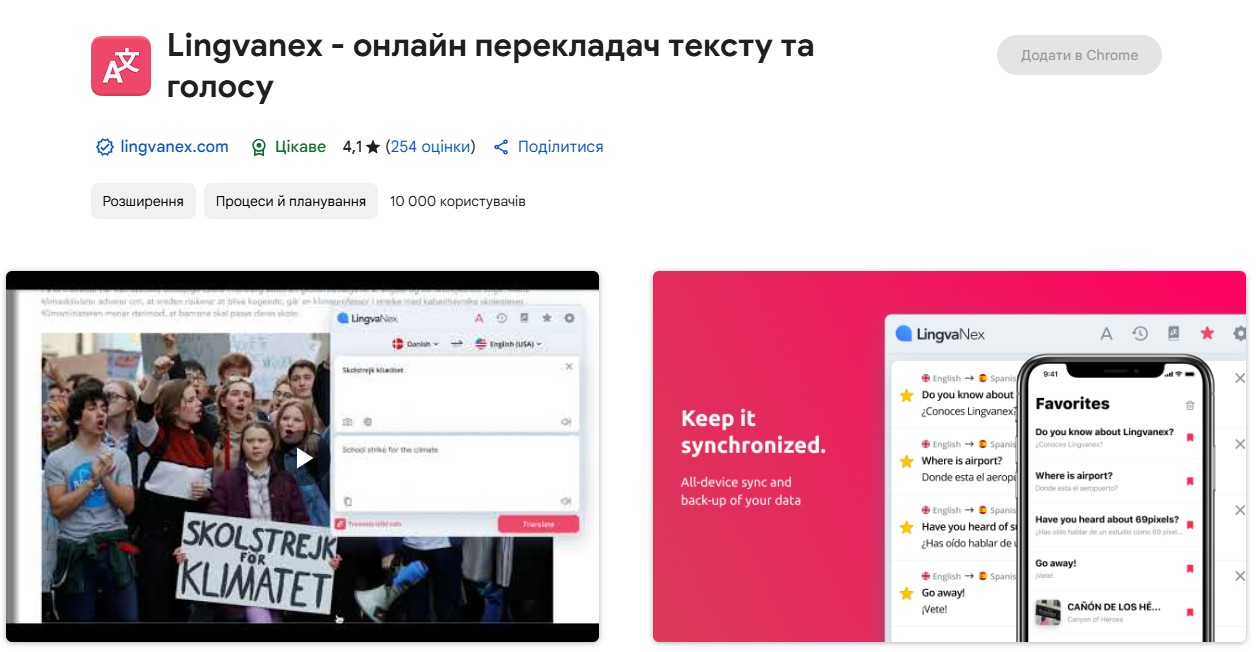
Task: Click the settings gear in the video's LingvaNex panel
Action: pyautogui.click(x=569, y=318)
